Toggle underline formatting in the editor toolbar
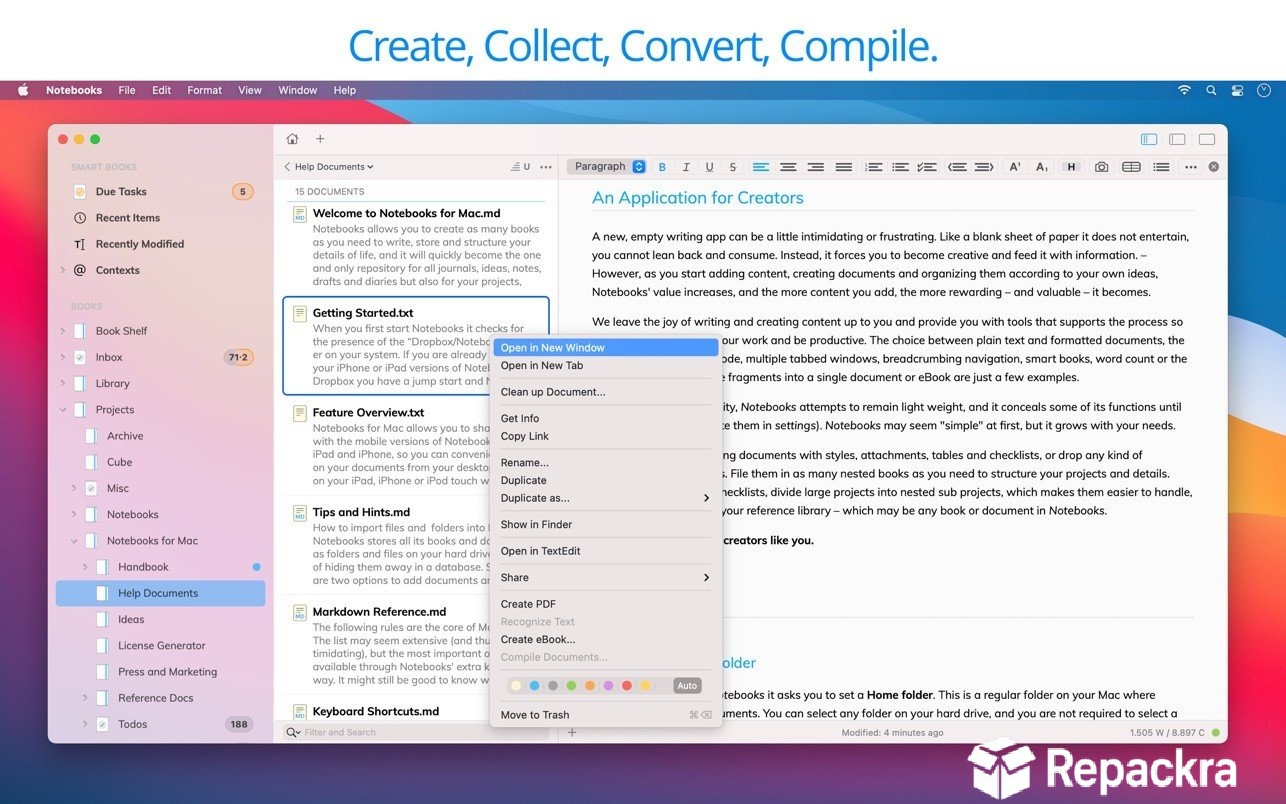This screenshot has height=804, width=1286. 710,167
